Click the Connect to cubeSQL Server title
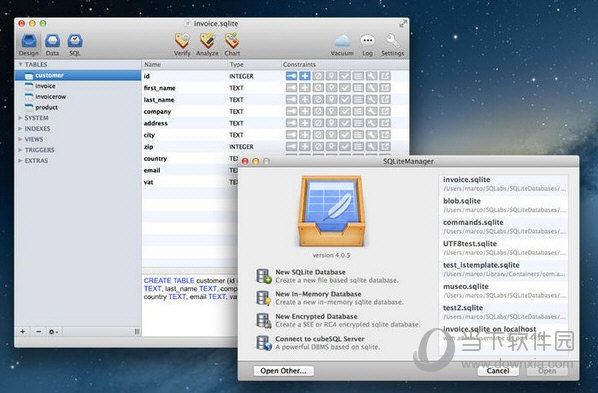The width and height of the screenshot is (598, 393). [320, 339]
